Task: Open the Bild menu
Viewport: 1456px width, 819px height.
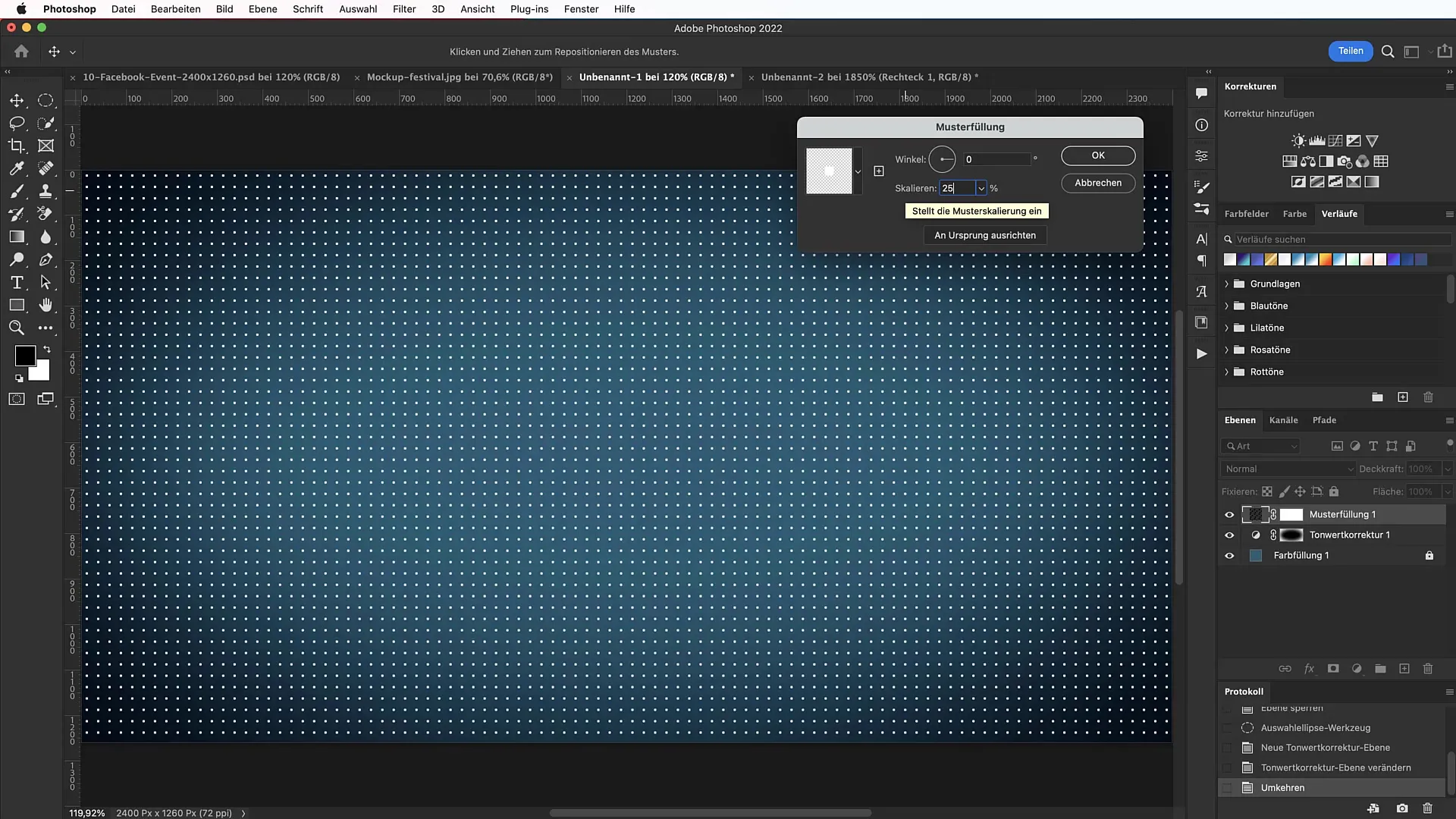Action: click(224, 9)
